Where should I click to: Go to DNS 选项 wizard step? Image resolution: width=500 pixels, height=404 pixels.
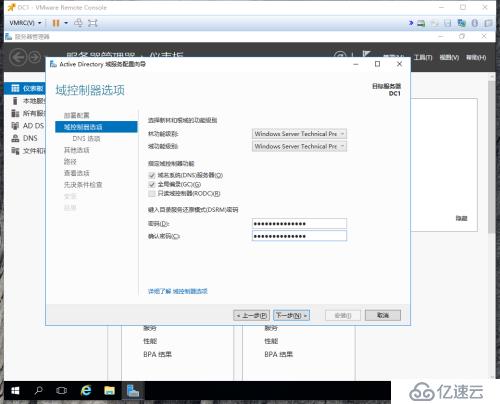tap(86, 138)
